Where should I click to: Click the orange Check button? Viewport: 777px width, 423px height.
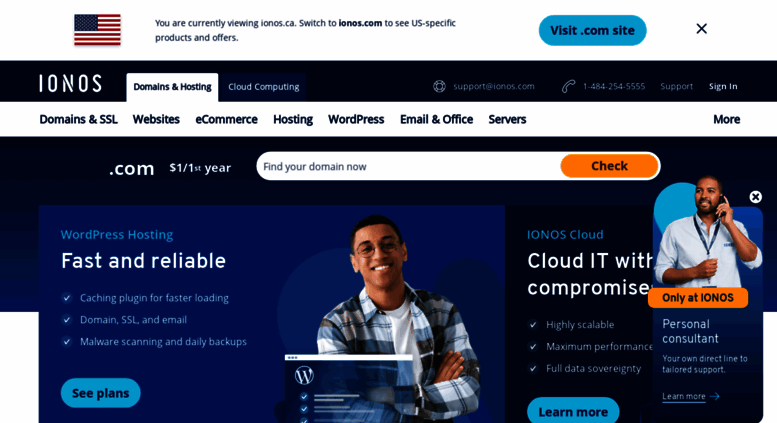tap(610, 166)
